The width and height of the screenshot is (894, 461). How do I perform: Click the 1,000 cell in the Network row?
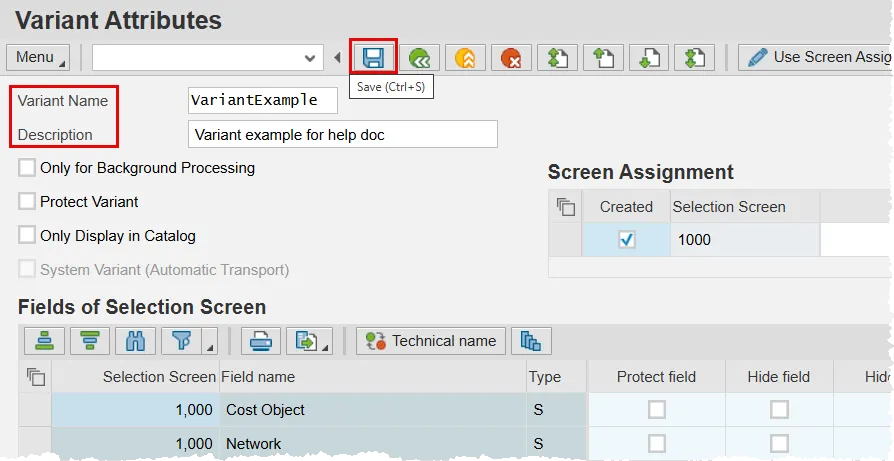click(x=136, y=443)
